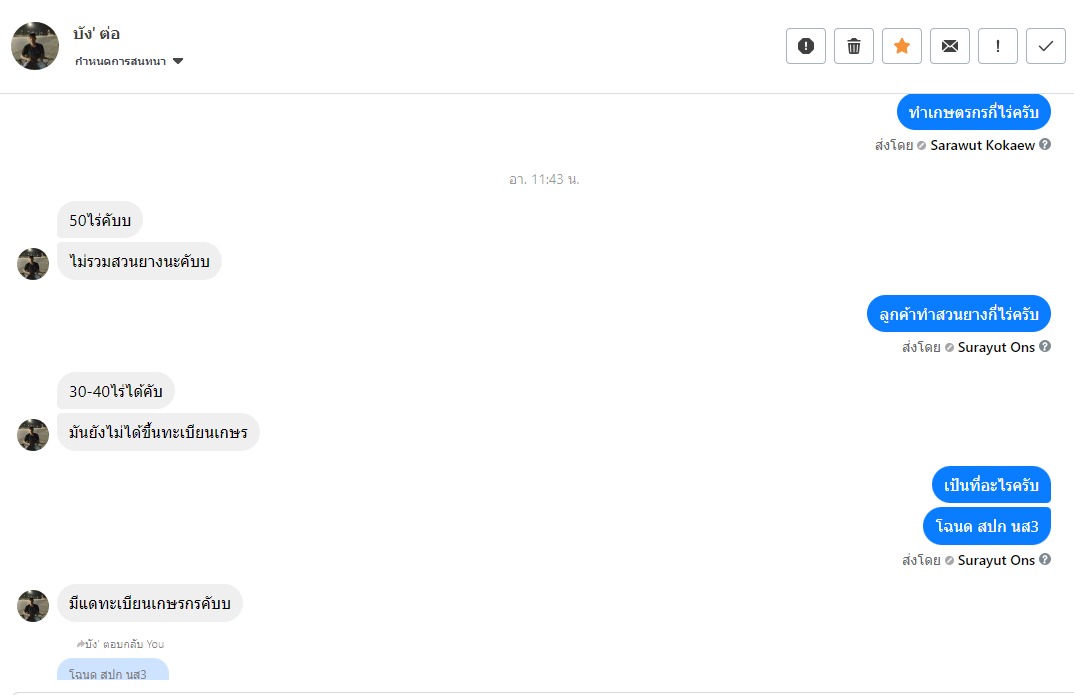Click the spam report icon button

point(806,46)
